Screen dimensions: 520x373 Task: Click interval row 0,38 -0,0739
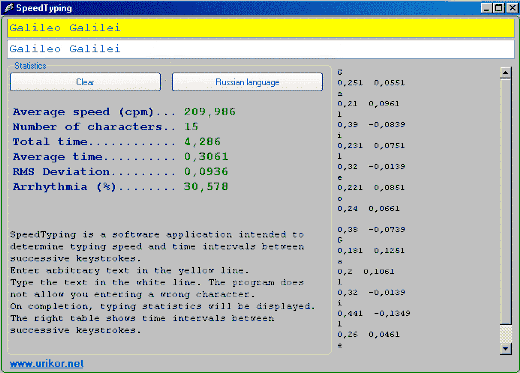(x=371, y=230)
